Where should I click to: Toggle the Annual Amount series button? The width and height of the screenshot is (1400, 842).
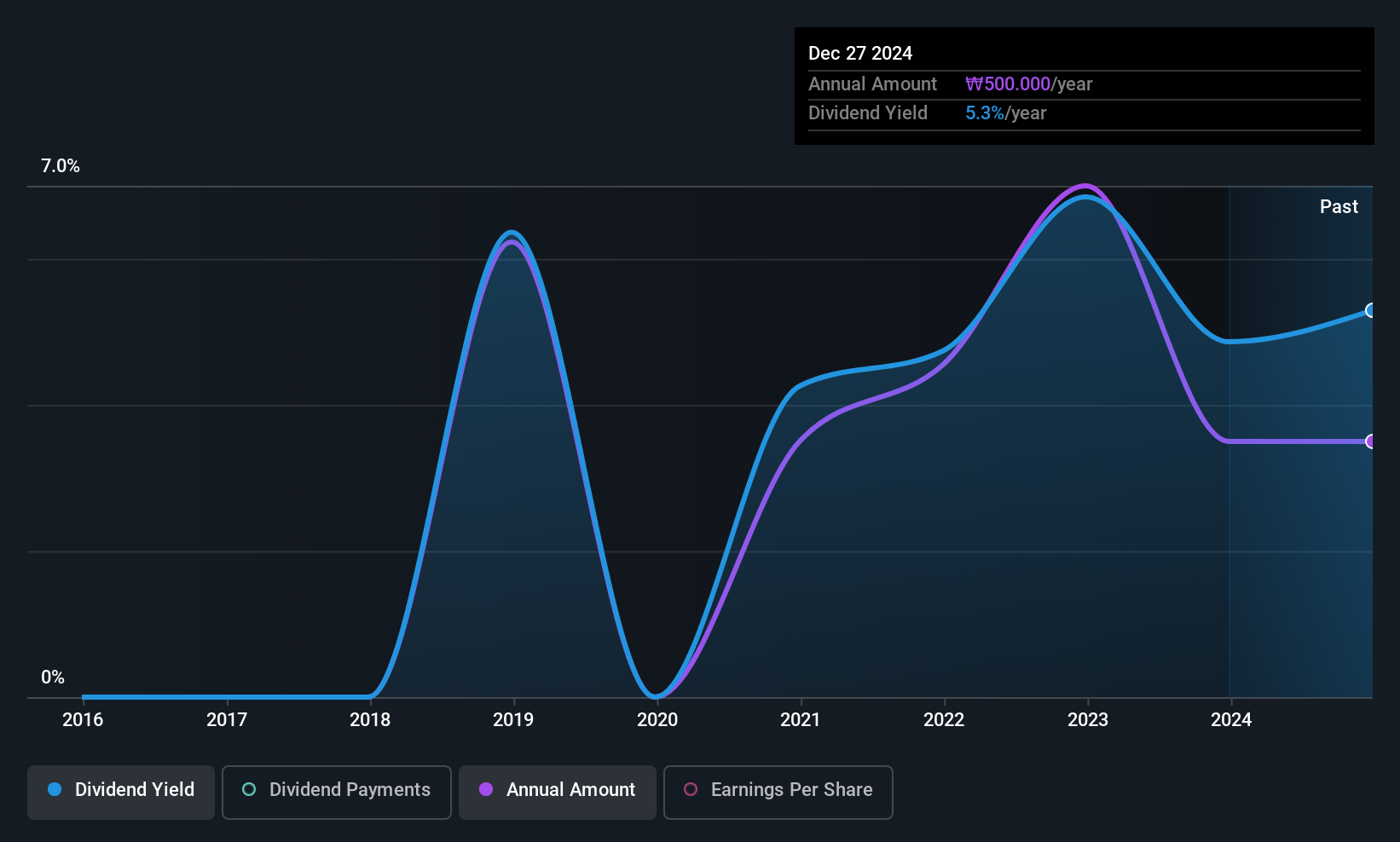pyautogui.click(x=558, y=793)
